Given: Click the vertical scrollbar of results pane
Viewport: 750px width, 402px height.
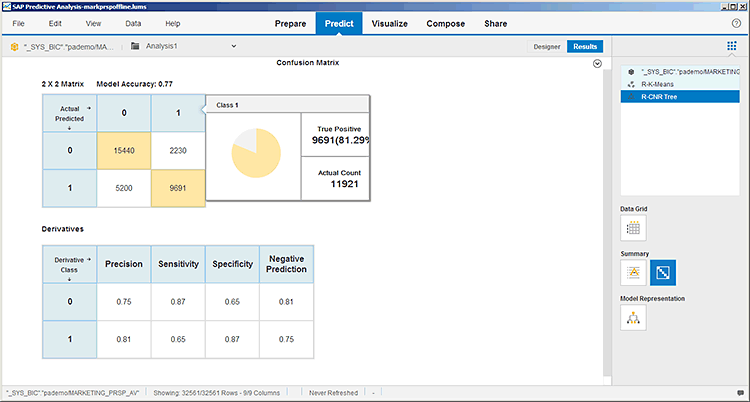Looking at the screenshot, I should pos(607,223).
